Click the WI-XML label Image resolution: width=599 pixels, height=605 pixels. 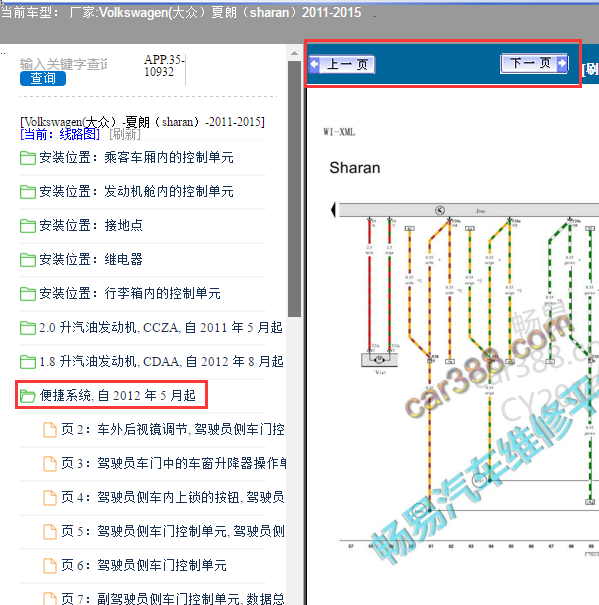[x=339, y=132]
